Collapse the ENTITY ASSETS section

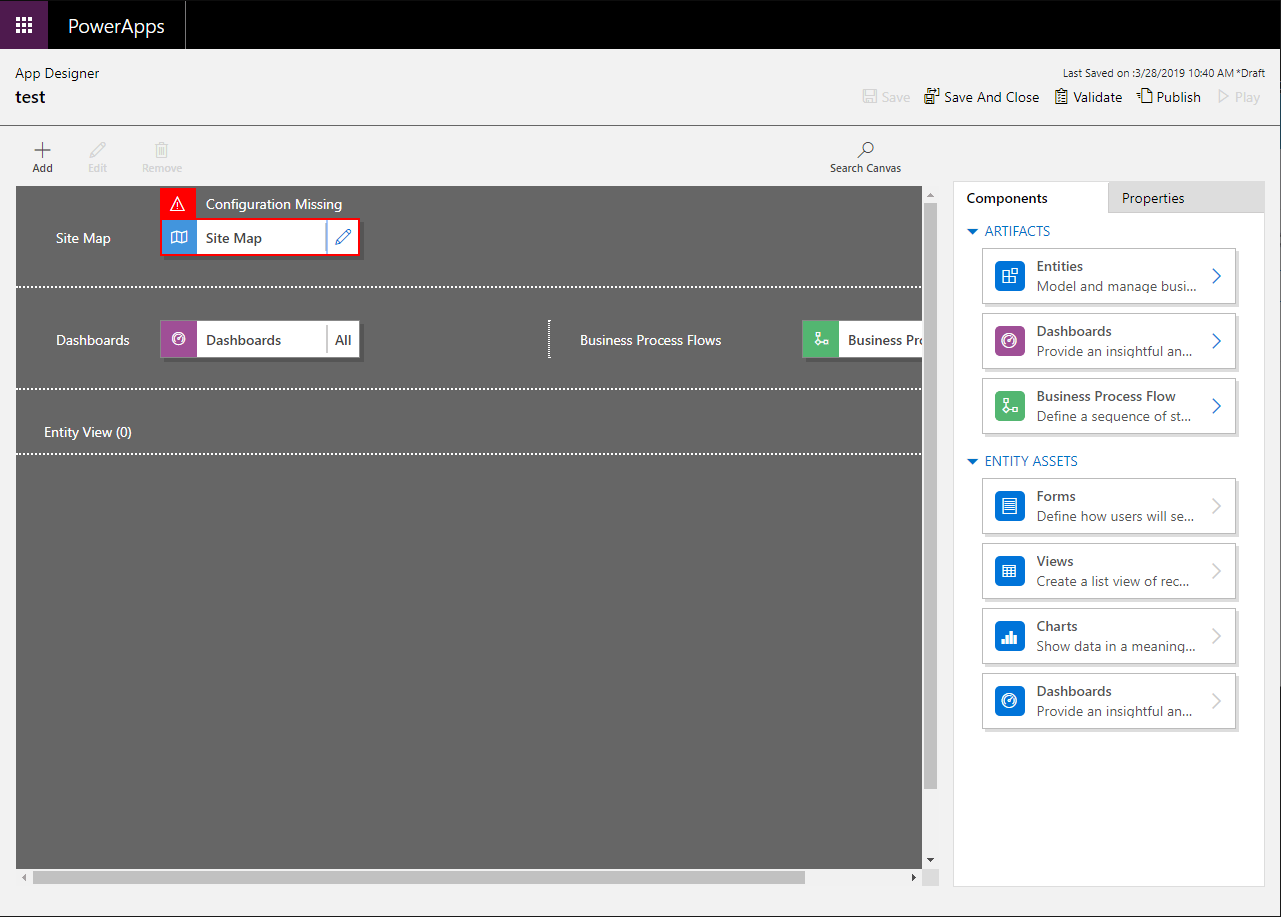pos(973,461)
